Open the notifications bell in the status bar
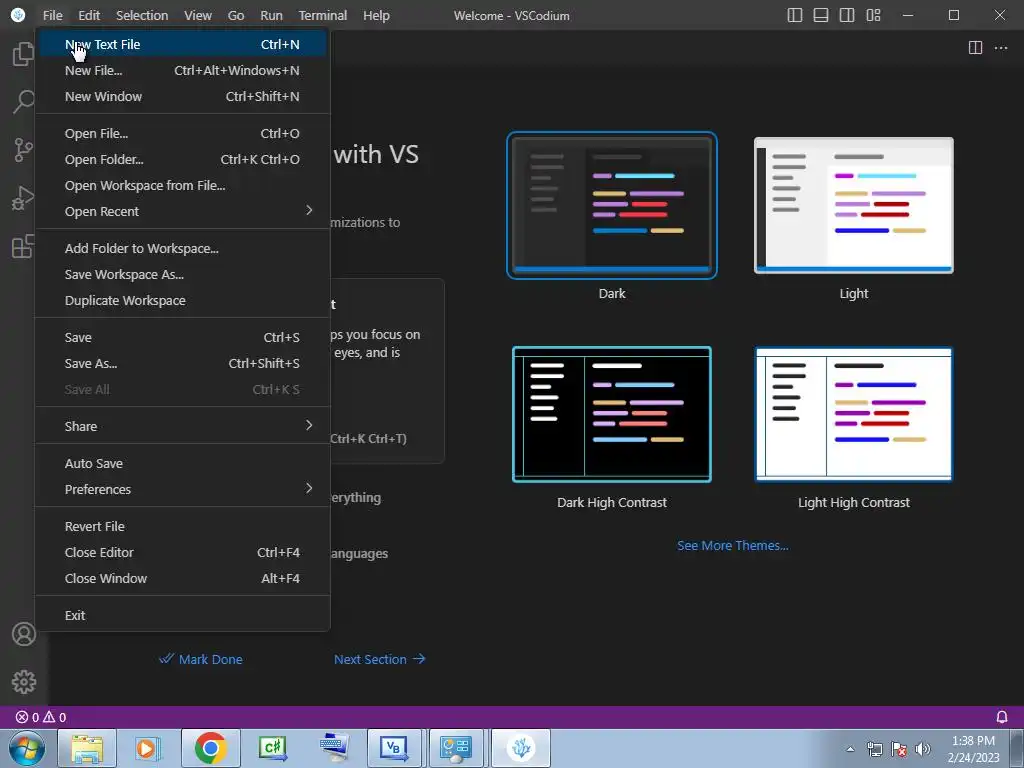This screenshot has height=768, width=1024. 1002,717
